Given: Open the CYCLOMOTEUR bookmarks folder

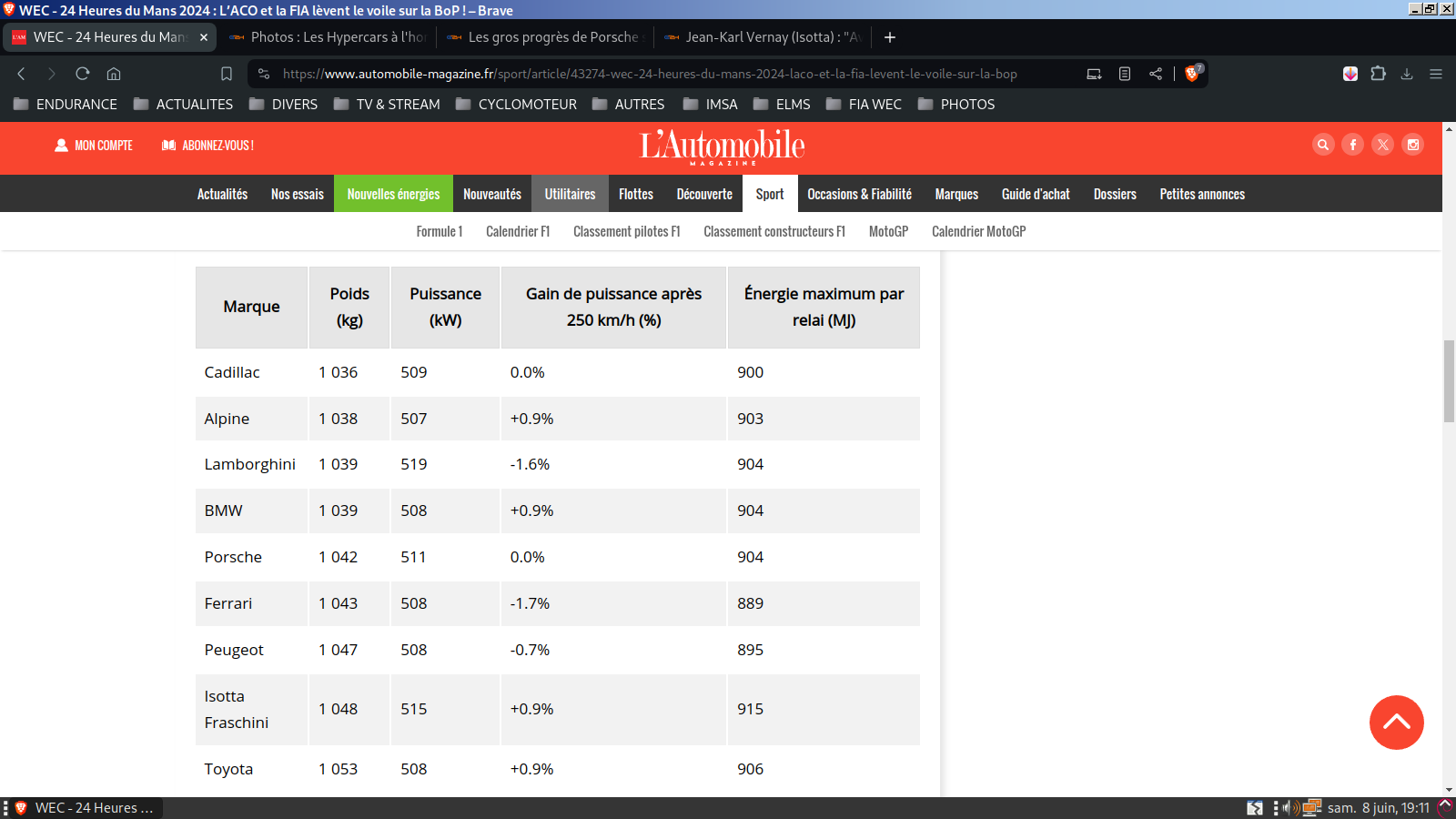Looking at the screenshot, I should point(516,105).
